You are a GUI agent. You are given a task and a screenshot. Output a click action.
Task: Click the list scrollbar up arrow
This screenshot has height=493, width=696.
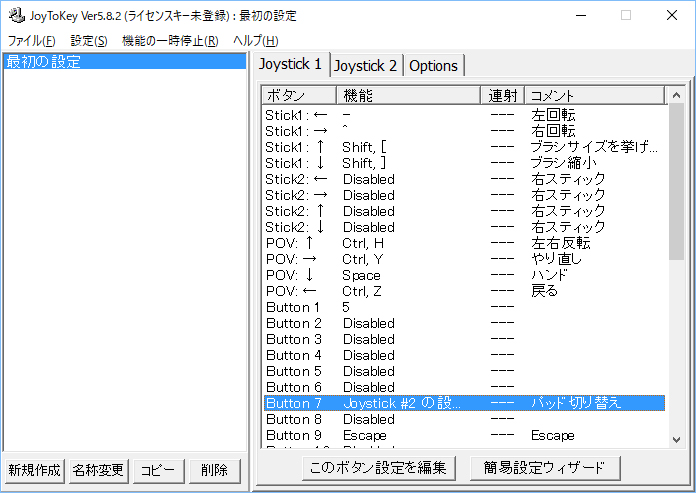[x=676, y=95]
